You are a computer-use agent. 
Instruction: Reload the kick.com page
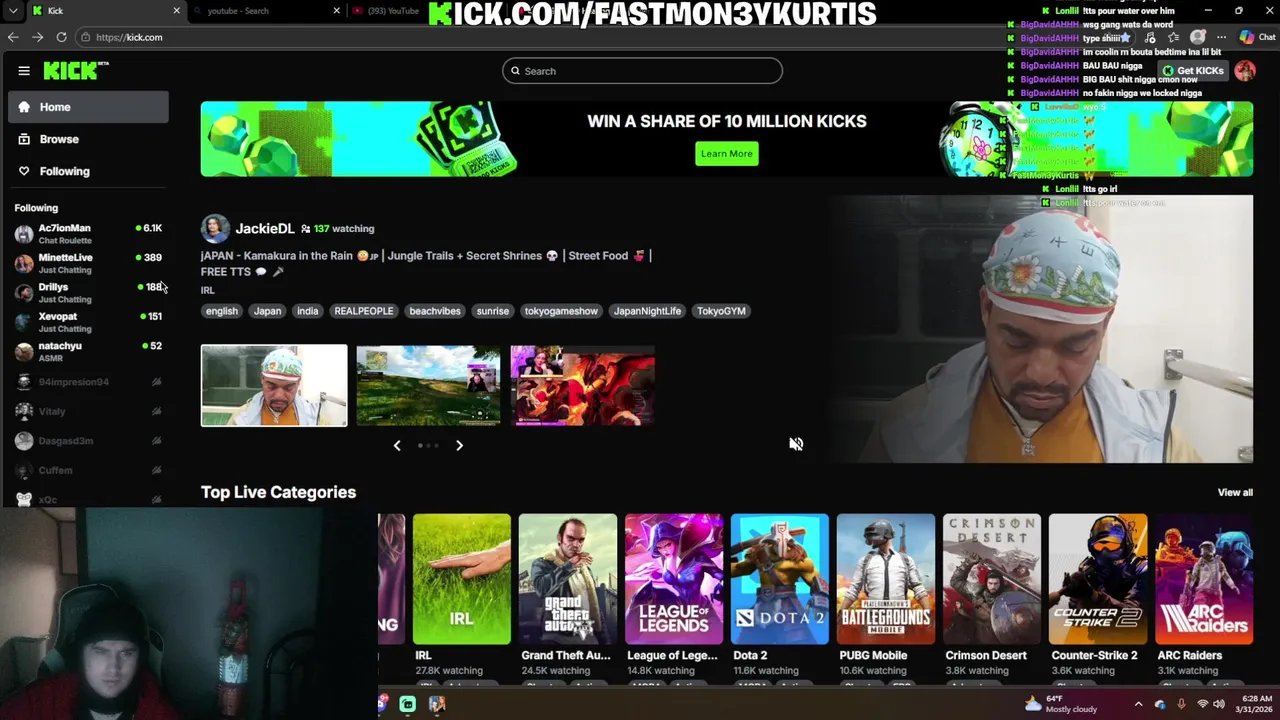(x=61, y=37)
